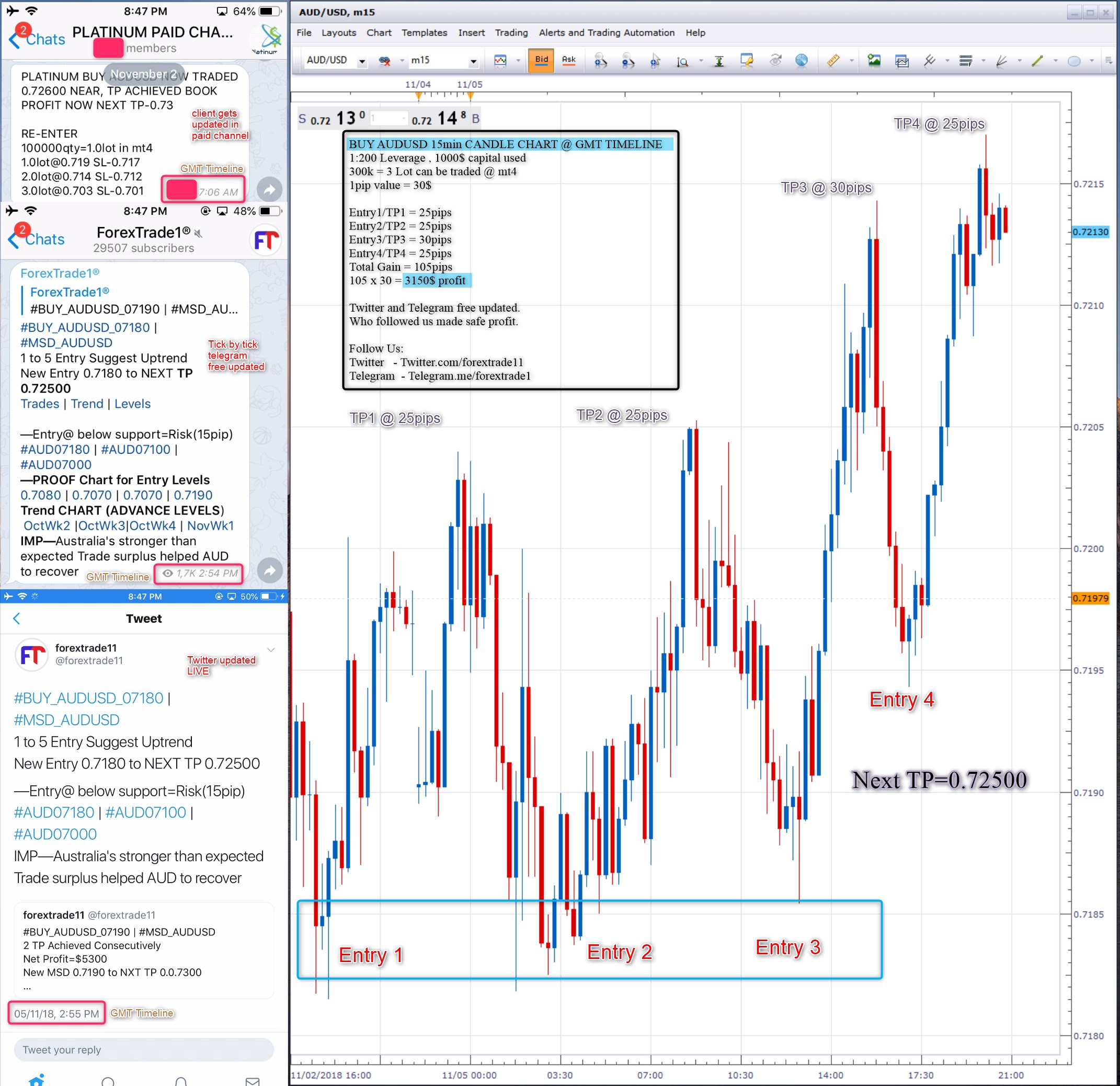Expand tweet options chevron
The width and height of the screenshot is (1120, 1086).
click(x=271, y=649)
